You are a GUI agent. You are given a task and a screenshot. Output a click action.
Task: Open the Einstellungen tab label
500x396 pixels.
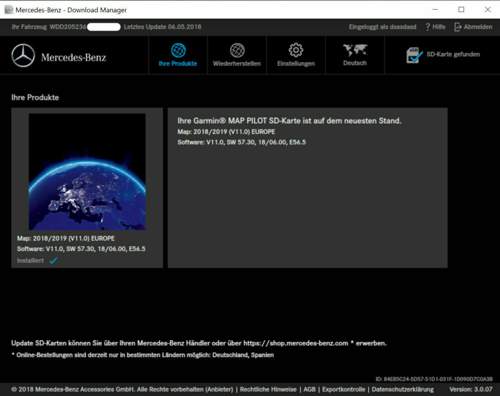(296, 63)
